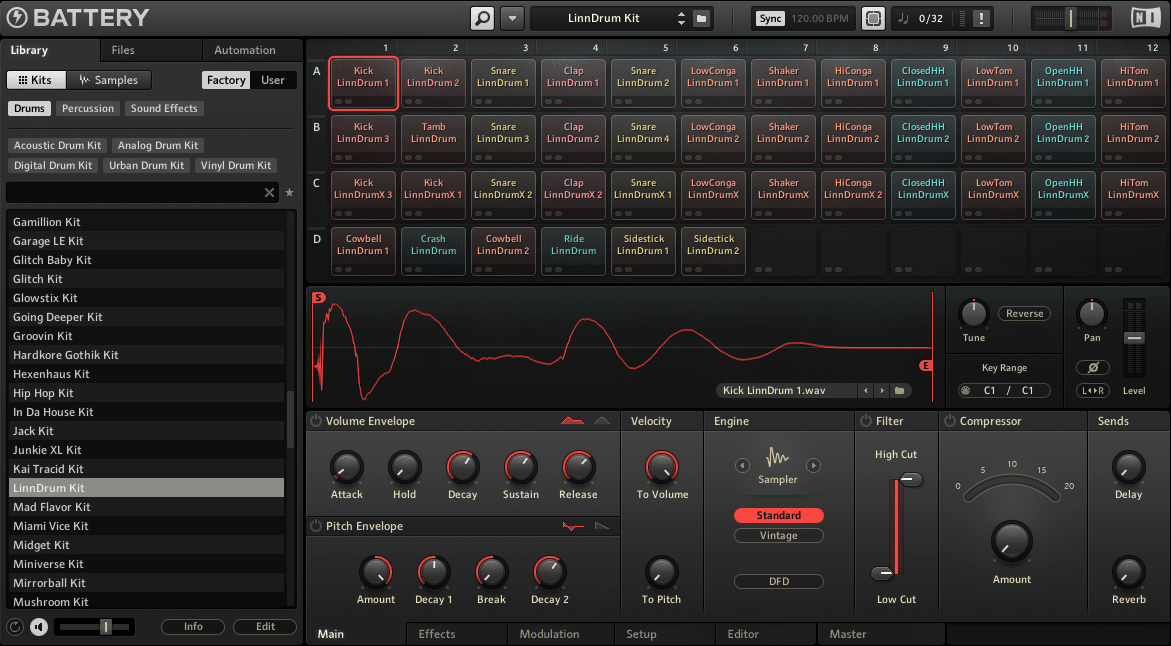The width and height of the screenshot is (1171, 646).
Task: Toggle the Sync tempo button
Action: (770, 18)
